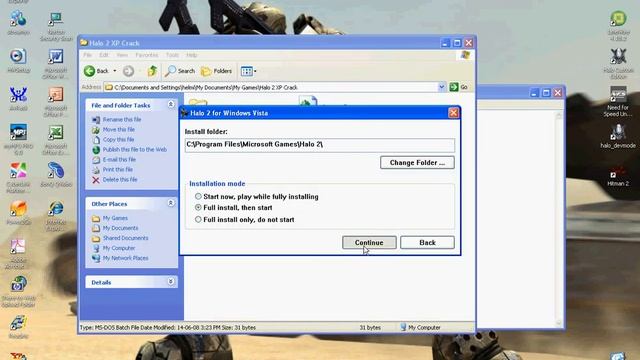
Task: Open the Microsoft Office PowerPoint desktop shortcut
Action: click(56, 102)
